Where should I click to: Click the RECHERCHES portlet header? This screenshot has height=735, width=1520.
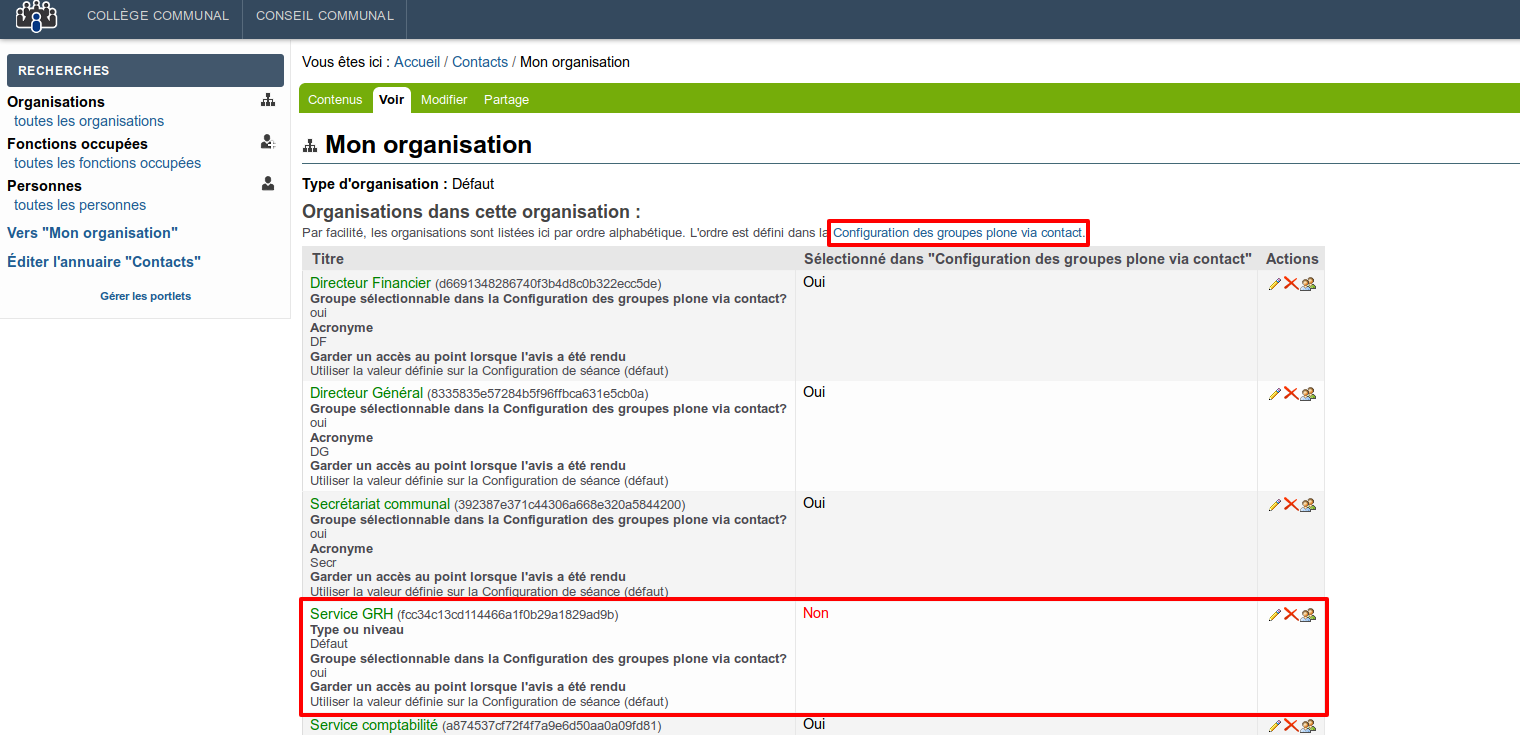[145, 71]
